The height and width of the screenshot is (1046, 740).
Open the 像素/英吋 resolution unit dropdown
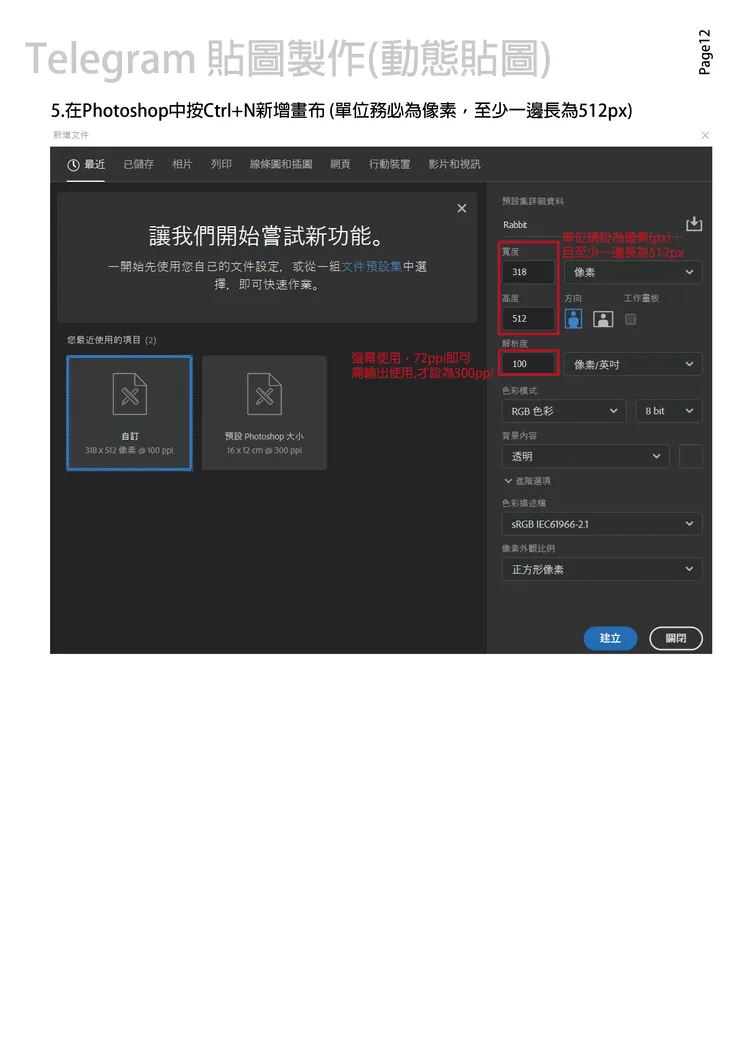tap(633, 364)
